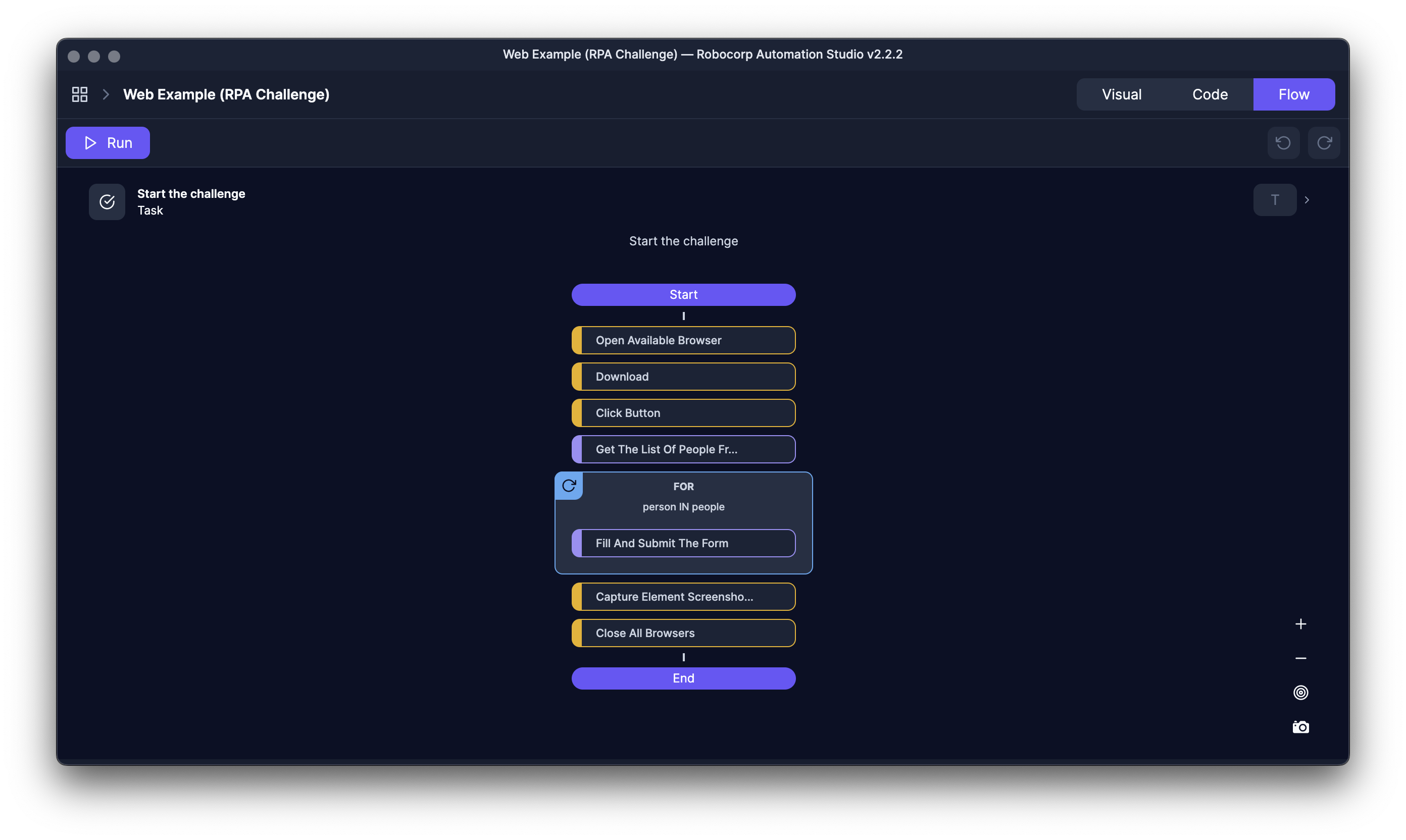Click the FOR loop refresh icon

(x=569, y=486)
